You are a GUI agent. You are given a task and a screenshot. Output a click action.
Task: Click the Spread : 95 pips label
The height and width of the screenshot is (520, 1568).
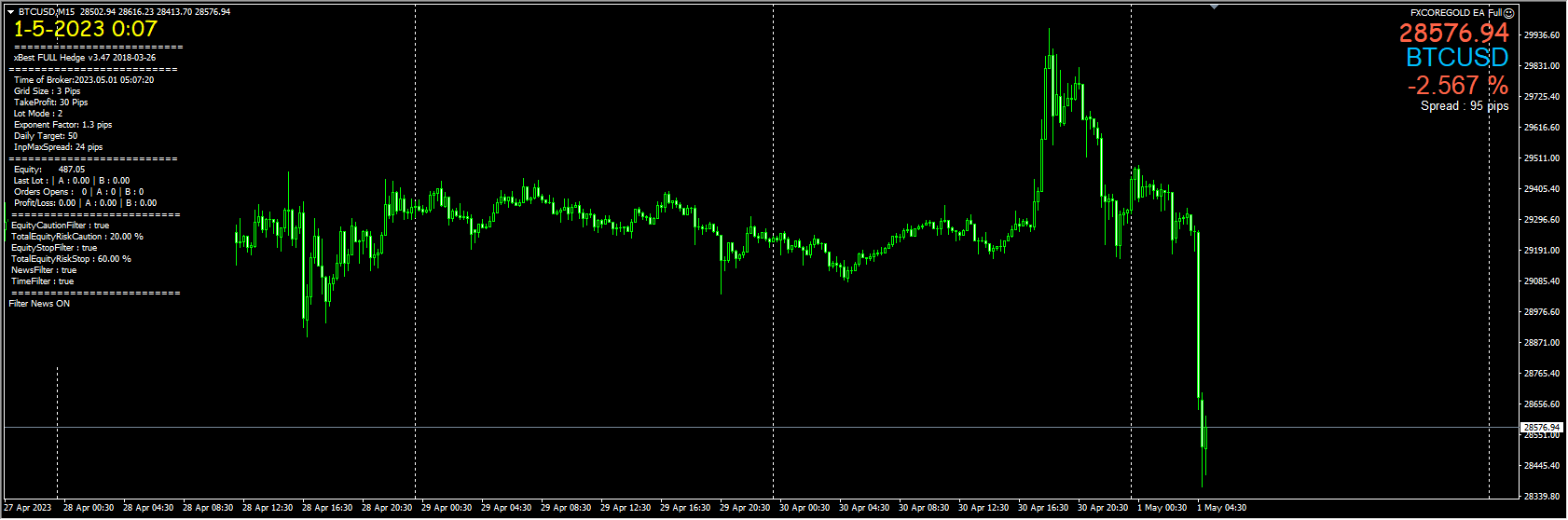pyautogui.click(x=1465, y=106)
